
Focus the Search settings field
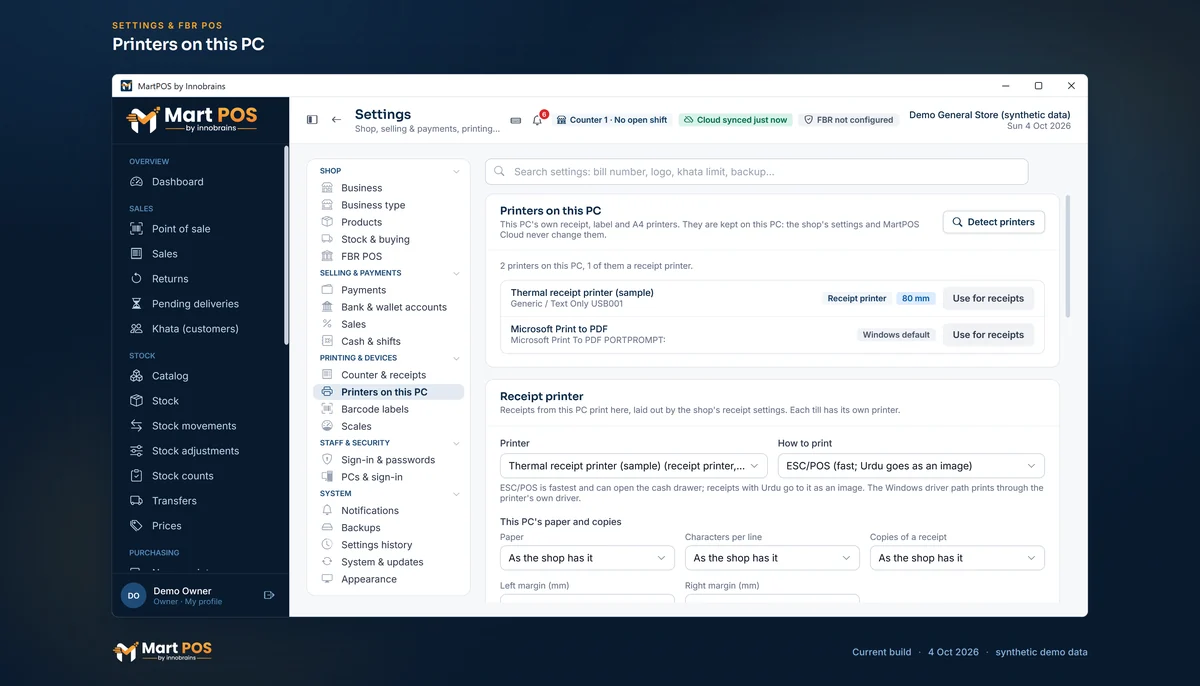click(757, 172)
